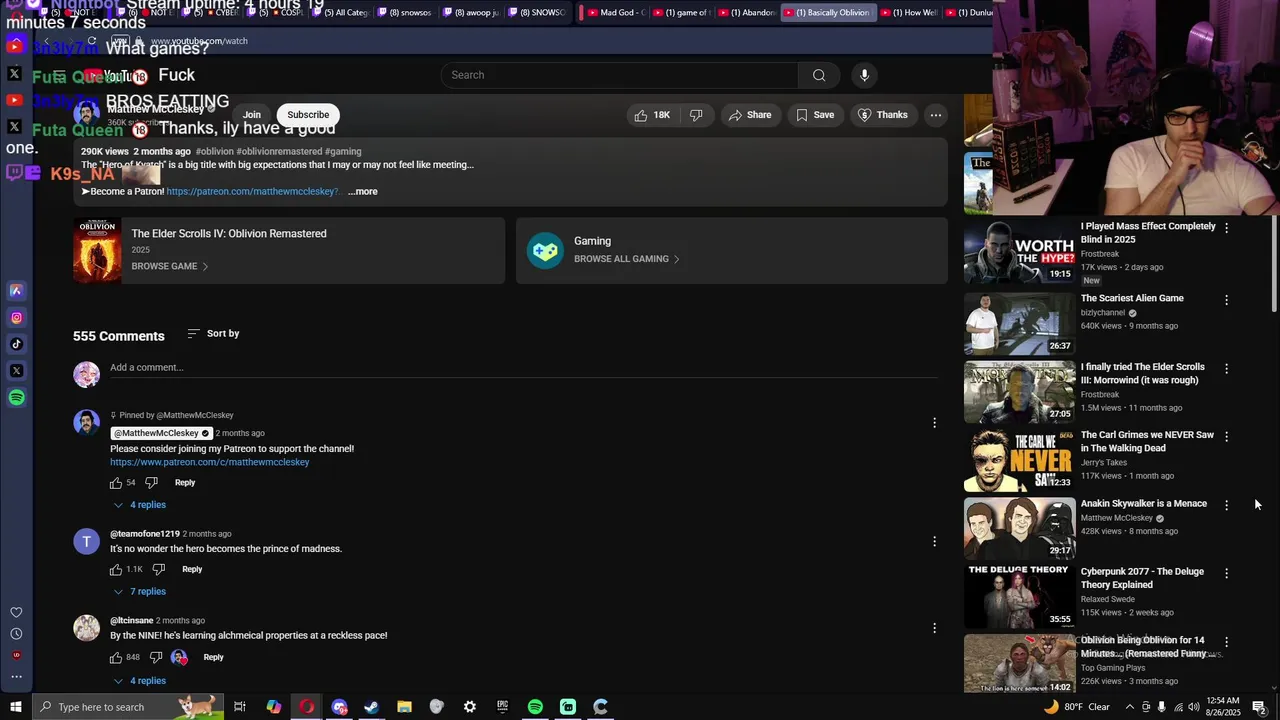Click the YouTube search box
The width and height of the screenshot is (1280, 720).
click(620, 75)
